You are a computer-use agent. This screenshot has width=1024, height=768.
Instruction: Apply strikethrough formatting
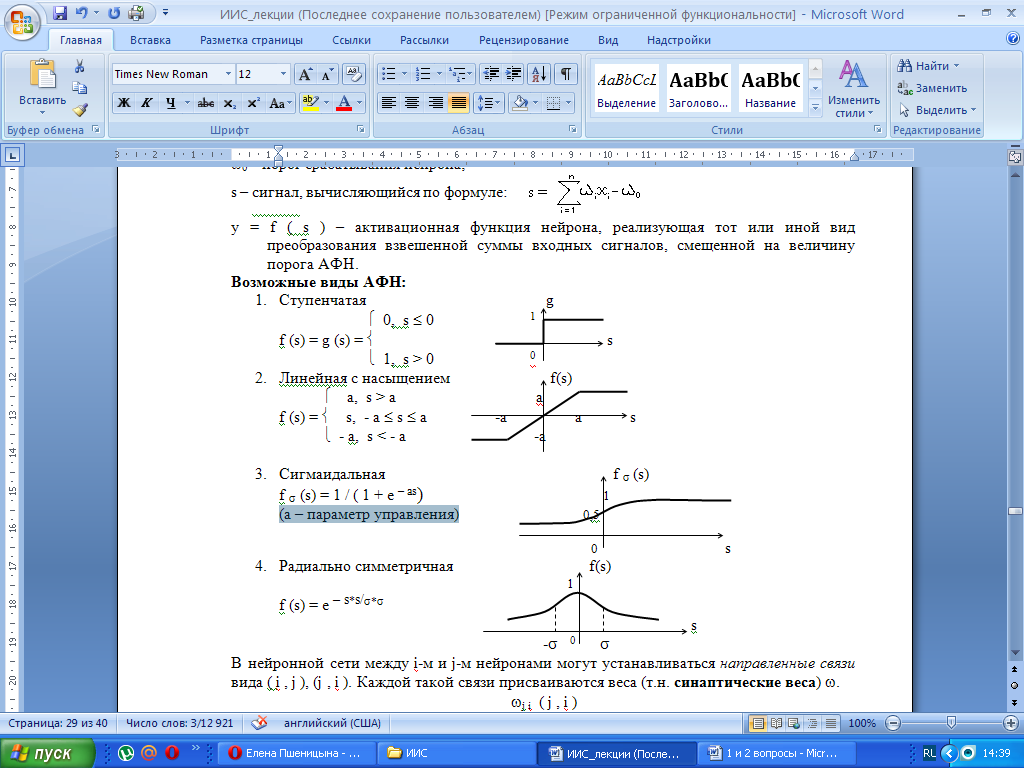pos(206,103)
